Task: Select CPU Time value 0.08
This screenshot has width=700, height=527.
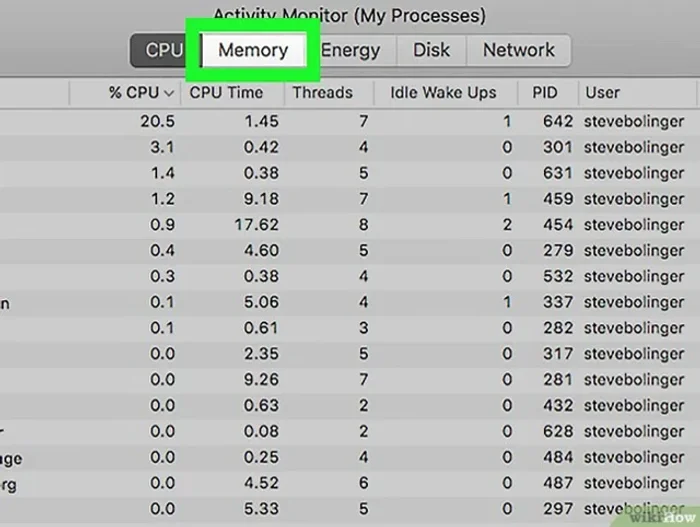Action: [261, 431]
